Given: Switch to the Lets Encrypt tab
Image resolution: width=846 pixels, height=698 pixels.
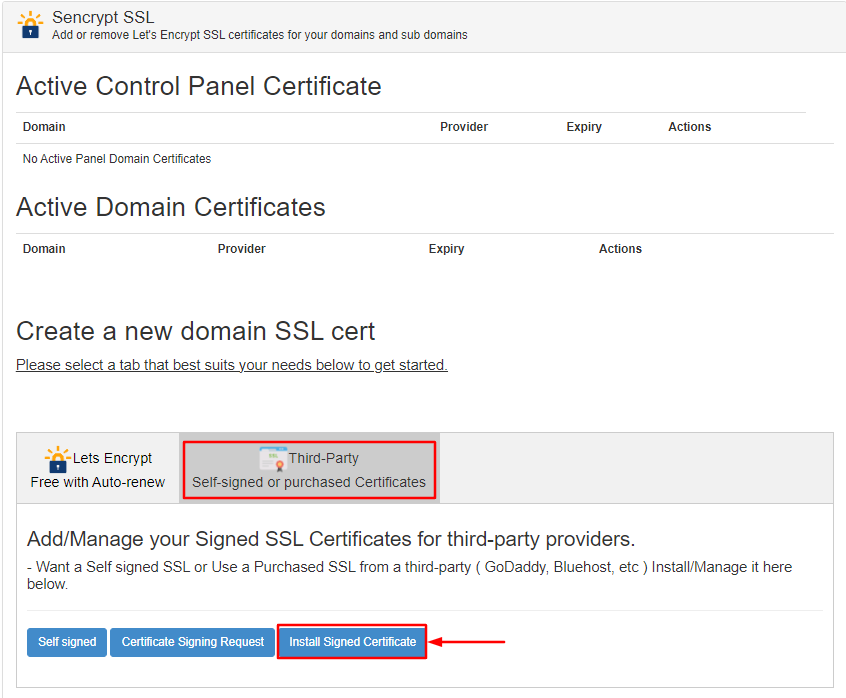Looking at the screenshot, I should (97, 468).
